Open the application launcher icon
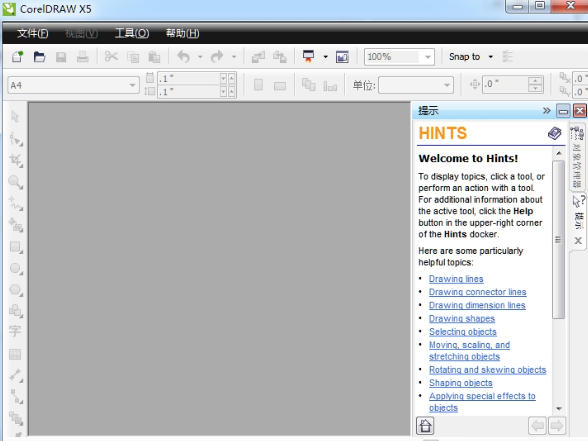Viewport: 588px width, 441px height. click(308, 57)
